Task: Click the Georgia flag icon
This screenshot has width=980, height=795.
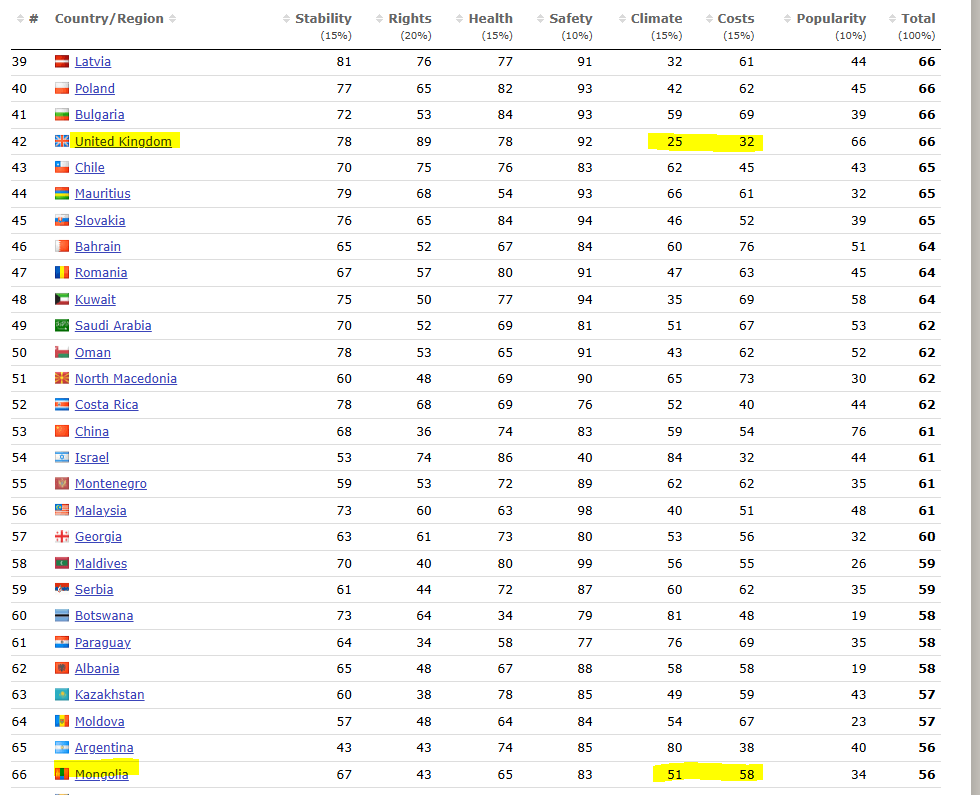Action: click(x=62, y=537)
